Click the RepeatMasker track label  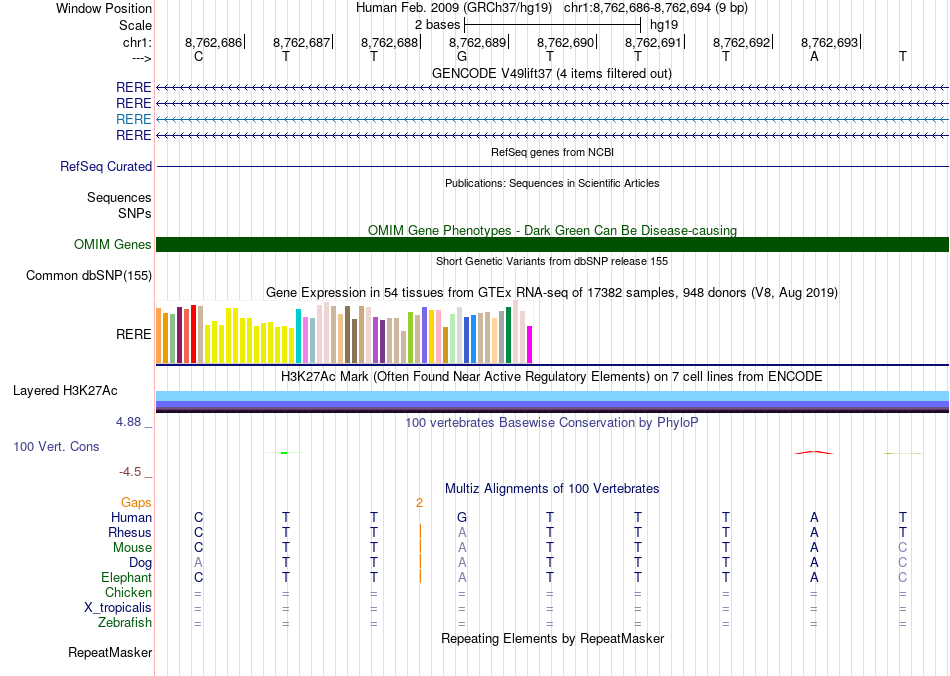pyautogui.click(x=110, y=653)
